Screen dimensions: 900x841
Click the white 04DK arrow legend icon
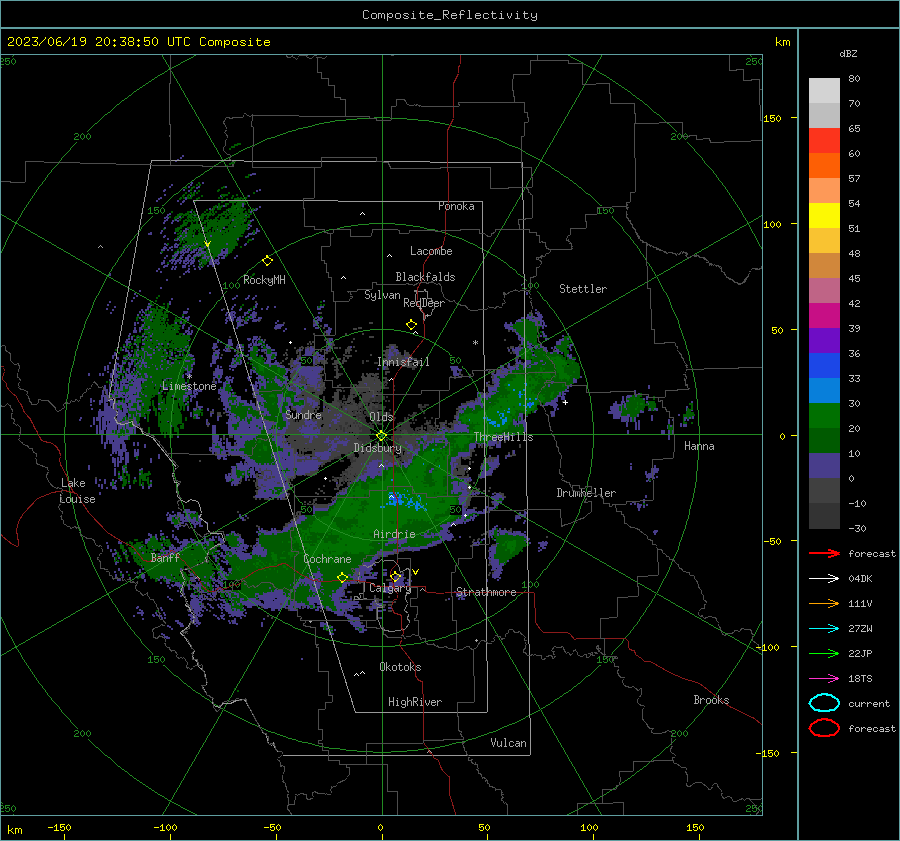pyautogui.click(x=824, y=578)
